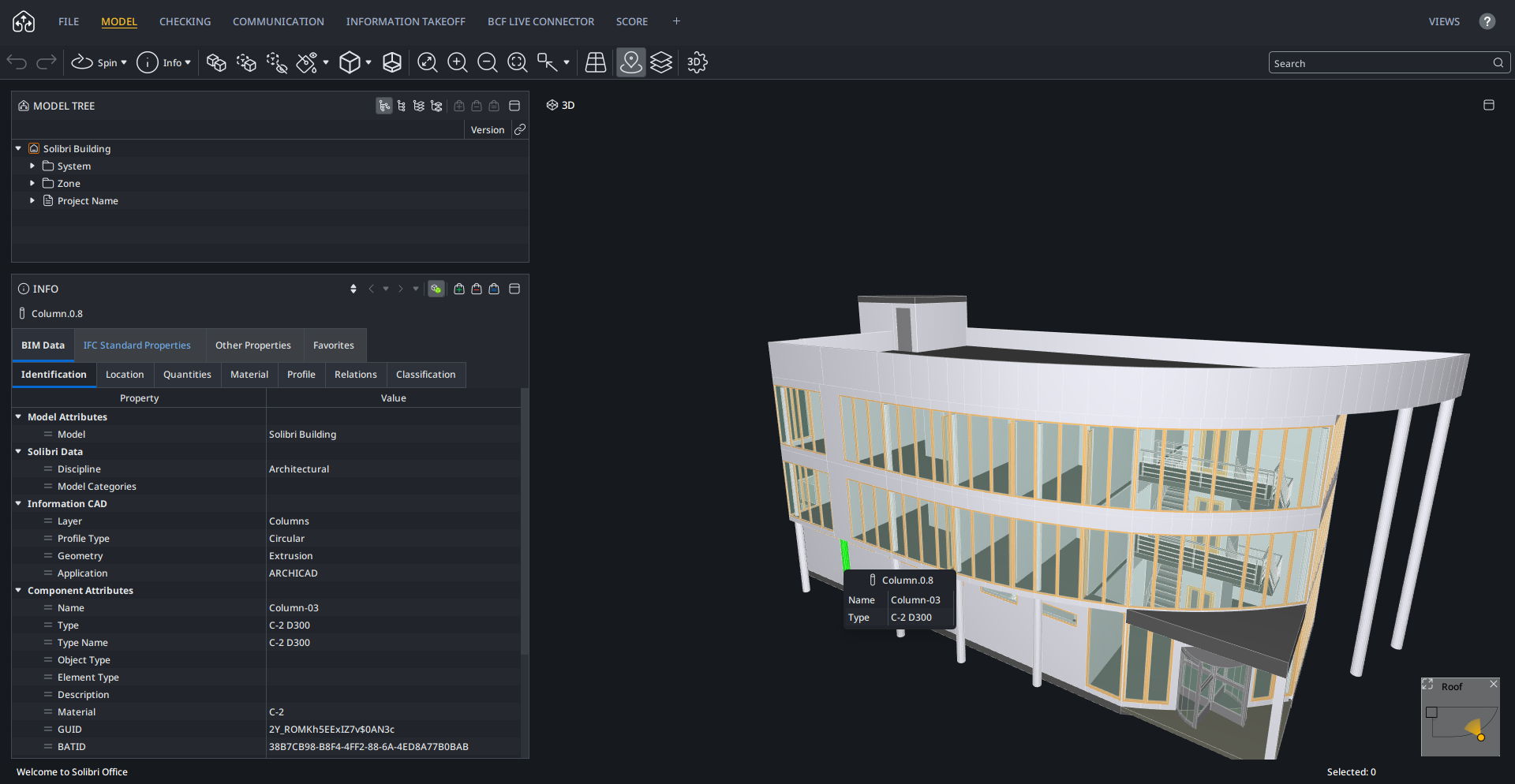Click the Zoom In magnifier icon
The height and width of the screenshot is (784, 1515).
[x=457, y=62]
